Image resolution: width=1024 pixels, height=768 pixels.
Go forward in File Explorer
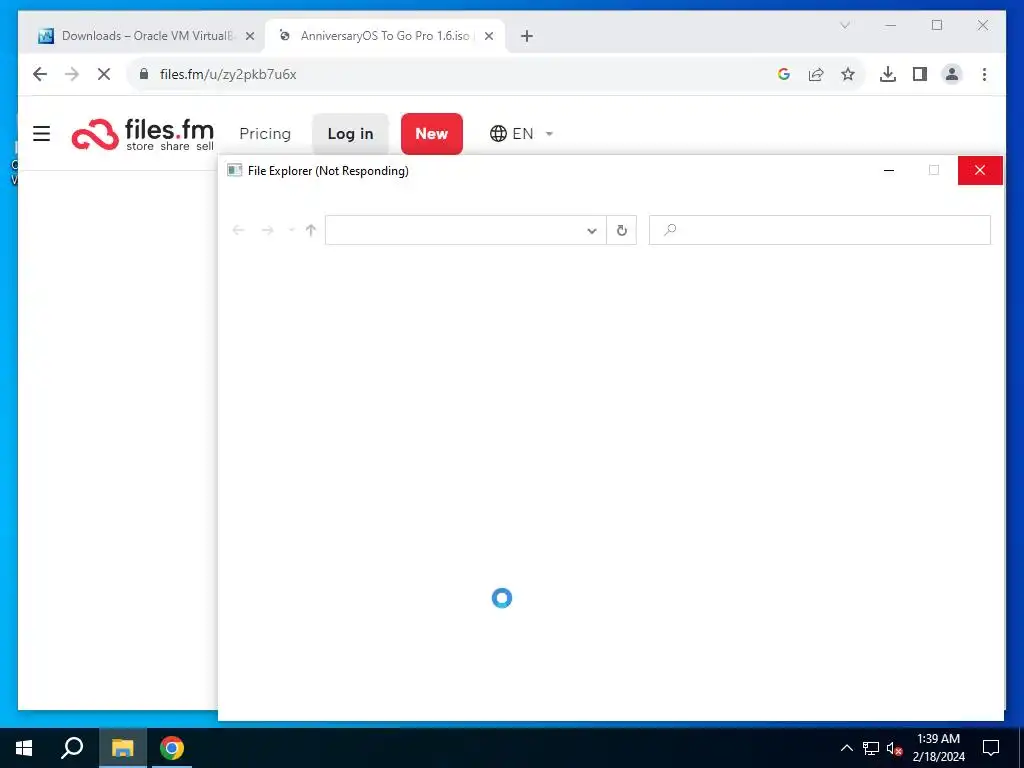(267, 230)
